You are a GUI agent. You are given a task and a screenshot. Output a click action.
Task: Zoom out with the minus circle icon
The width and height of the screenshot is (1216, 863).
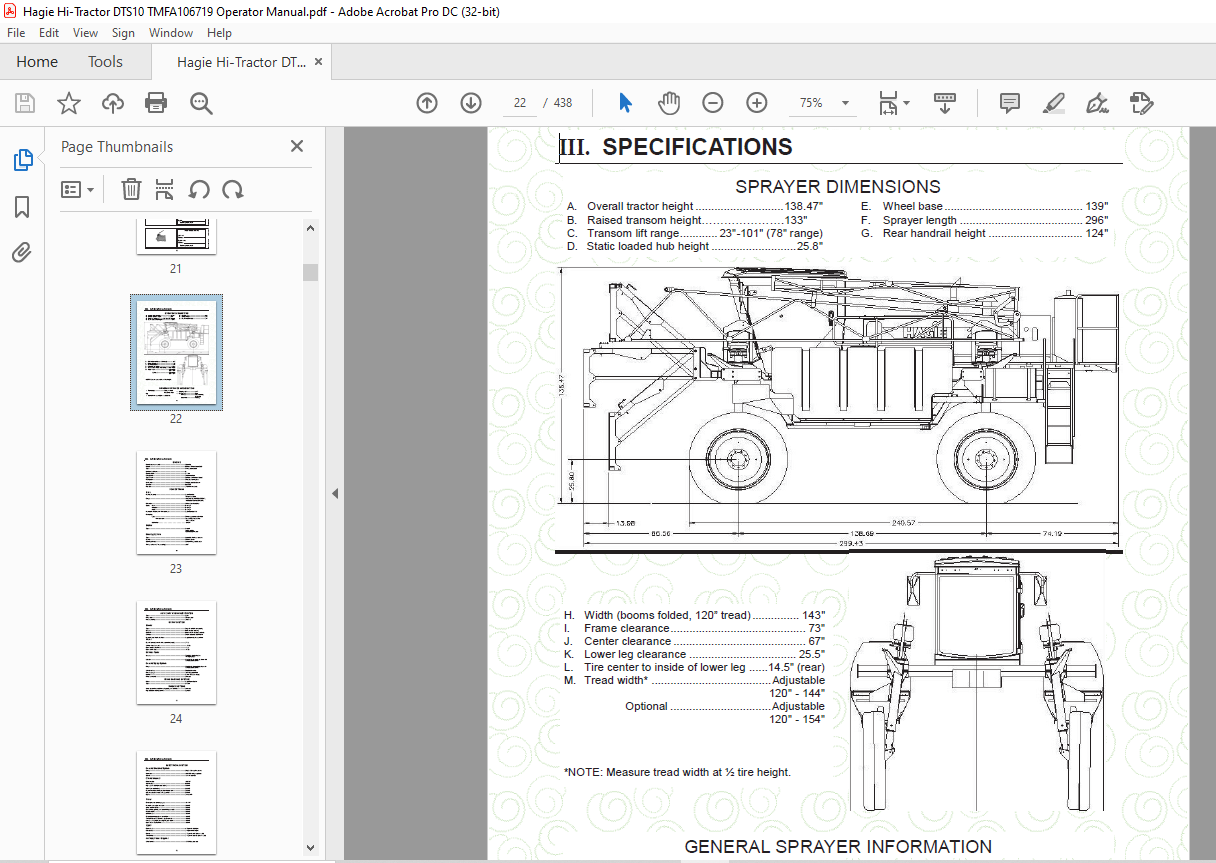[x=712, y=103]
